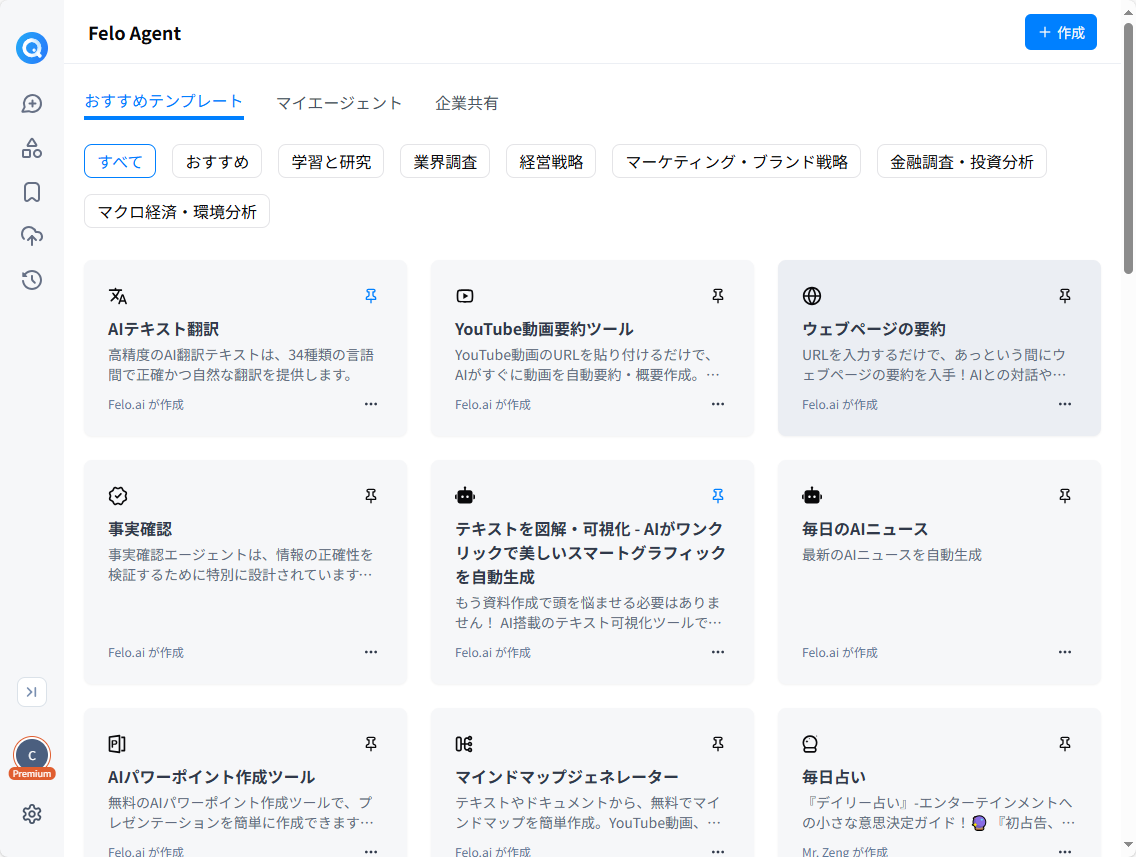Screen dimensions: 1136x857
Task: Filter by 学習と研究 category
Action: tap(331, 162)
